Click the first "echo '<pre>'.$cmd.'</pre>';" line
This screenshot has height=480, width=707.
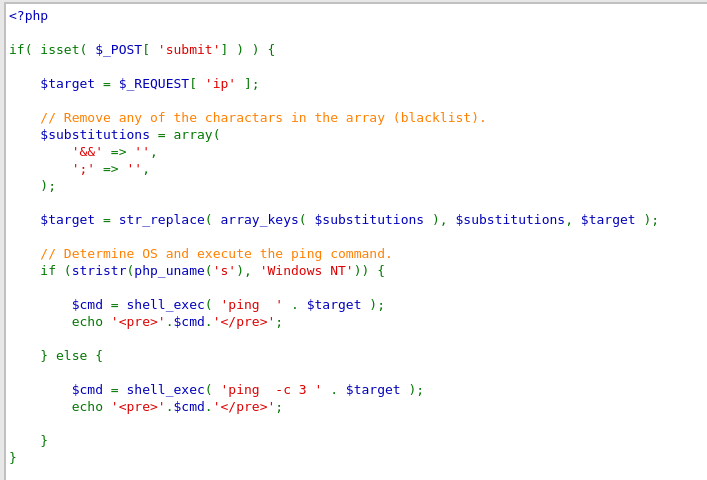(177, 322)
